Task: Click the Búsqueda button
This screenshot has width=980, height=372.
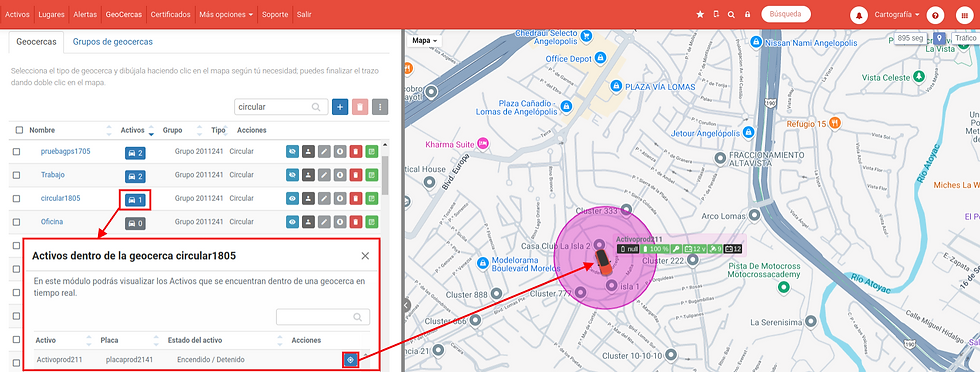Action: pos(786,14)
